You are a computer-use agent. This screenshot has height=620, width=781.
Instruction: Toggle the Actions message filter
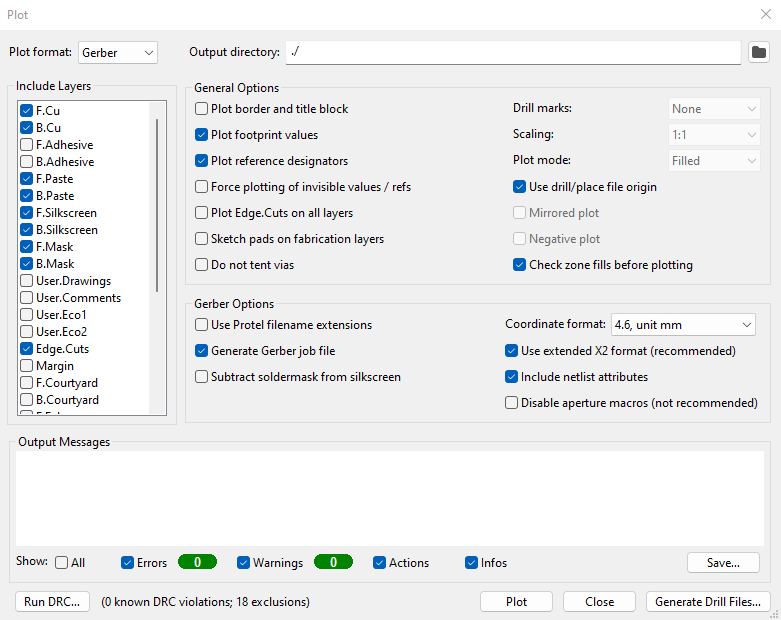click(x=380, y=563)
